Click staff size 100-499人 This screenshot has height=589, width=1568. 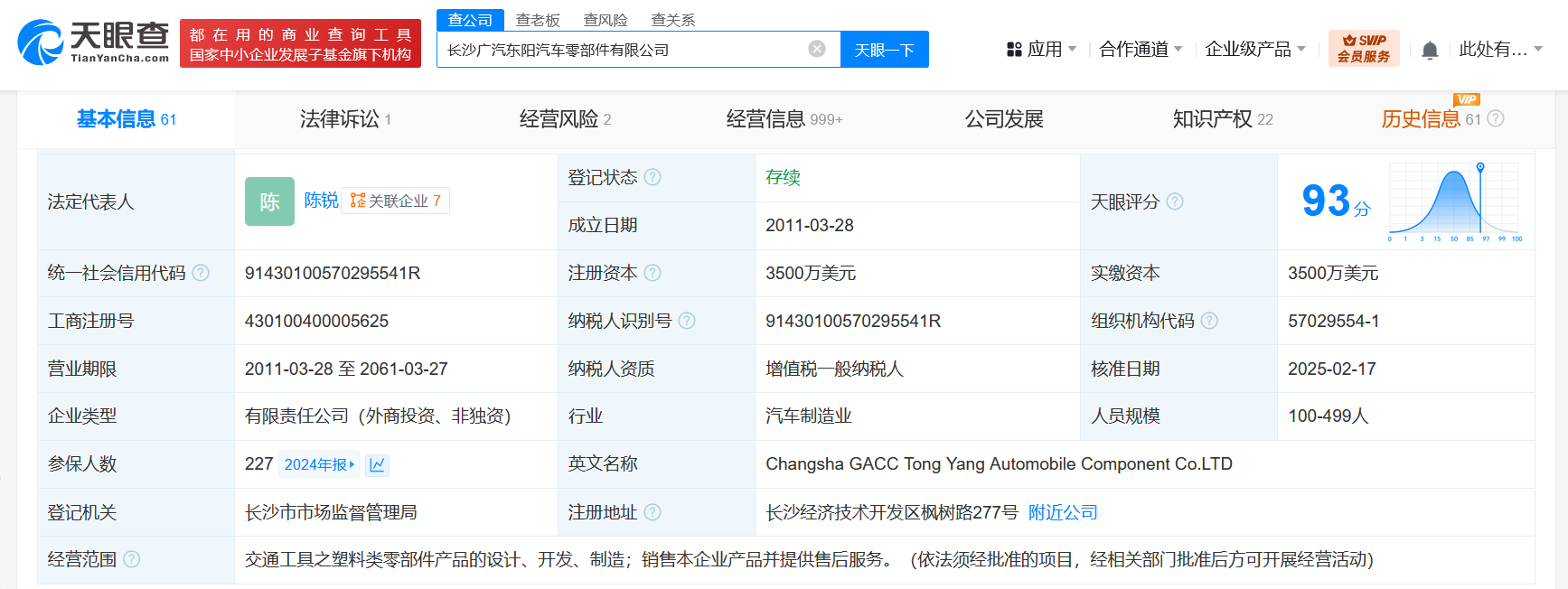[x=1329, y=416]
